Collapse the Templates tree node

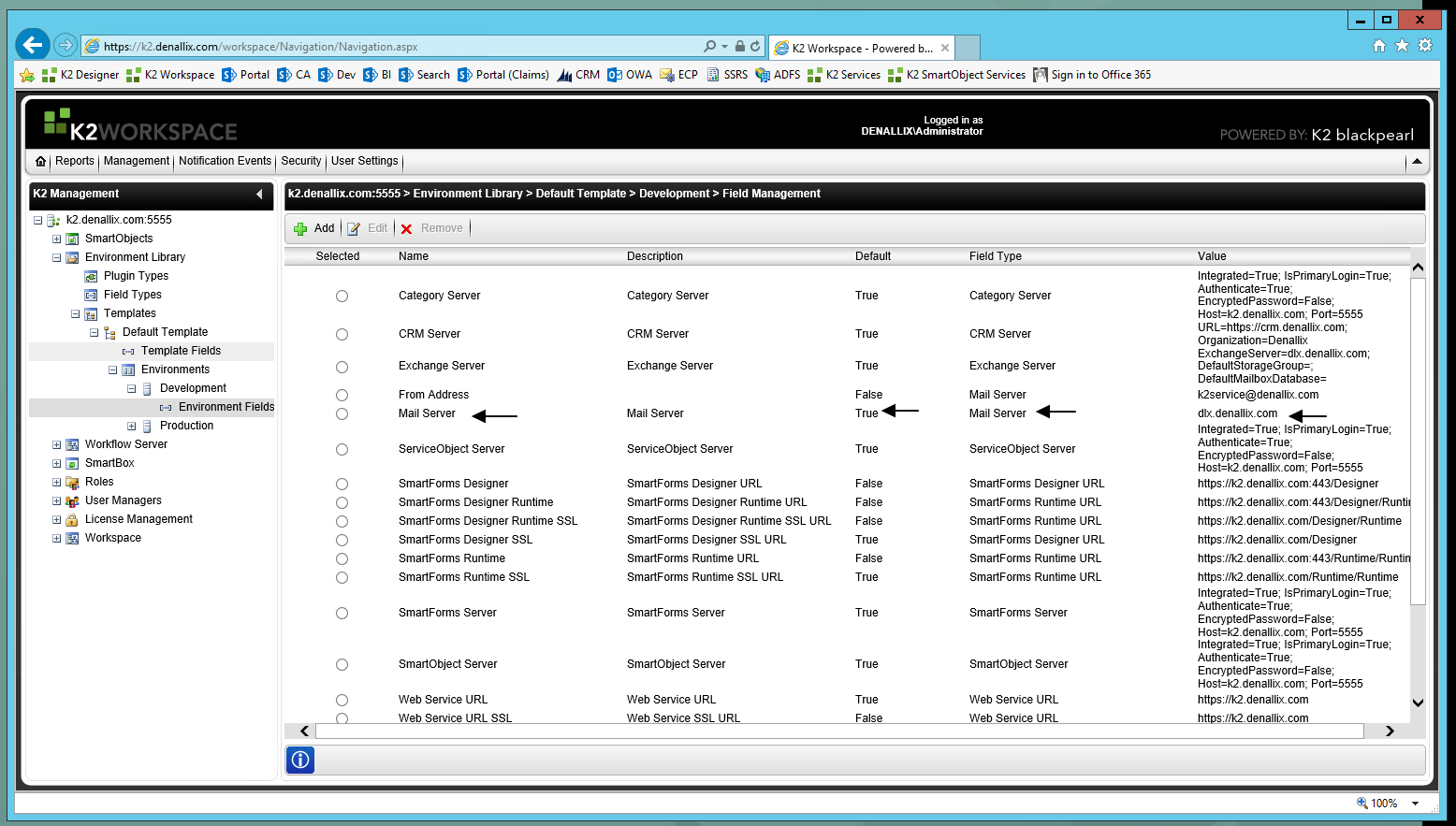(x=75, y=314)
